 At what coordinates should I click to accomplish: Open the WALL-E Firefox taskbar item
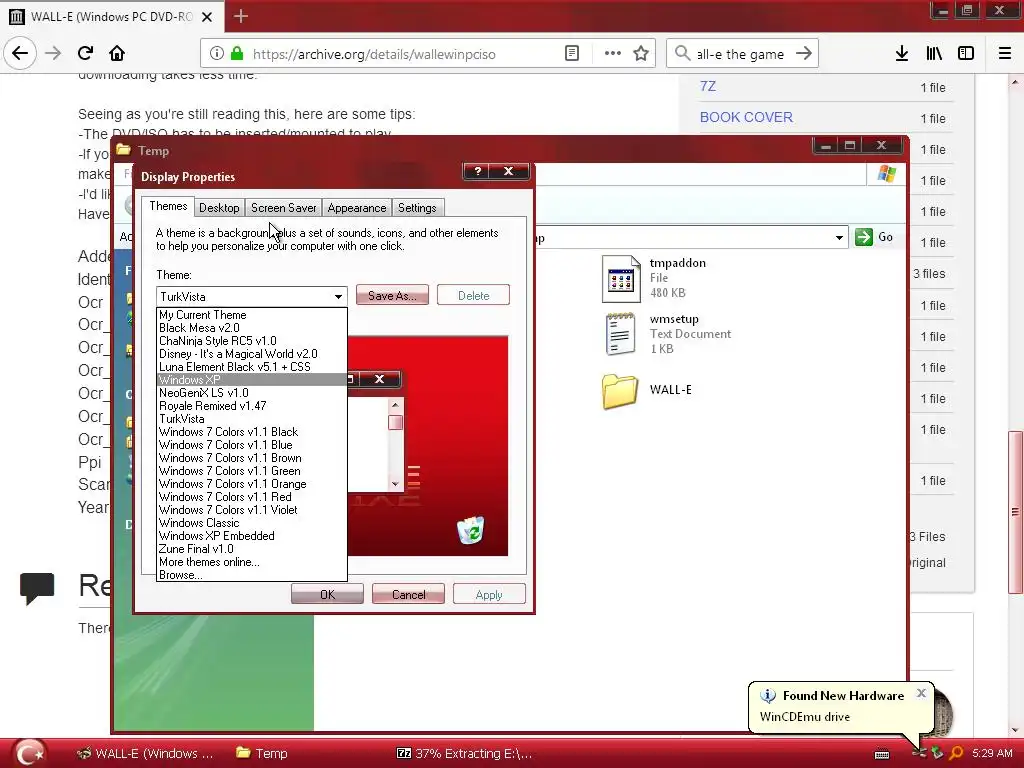(145, 753)
